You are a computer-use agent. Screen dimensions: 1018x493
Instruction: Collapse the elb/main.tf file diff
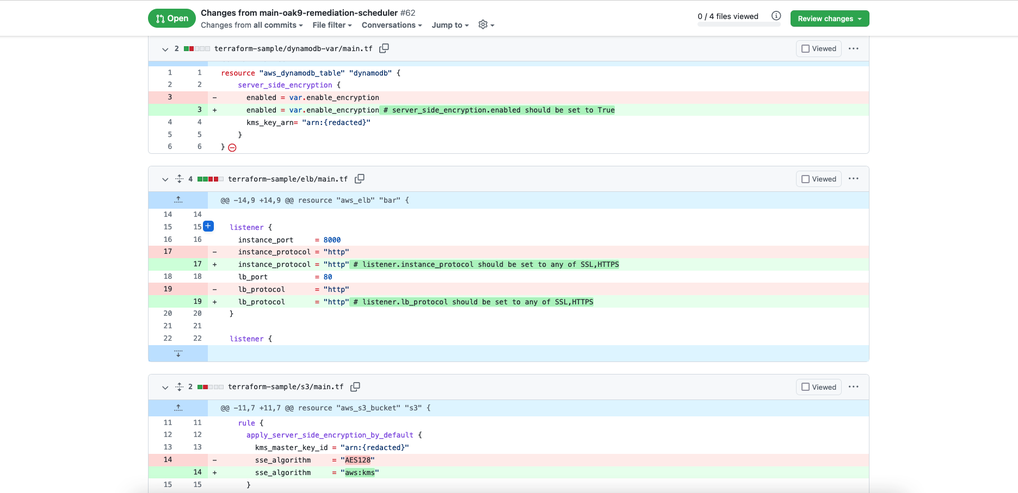[x=165, y=180]
